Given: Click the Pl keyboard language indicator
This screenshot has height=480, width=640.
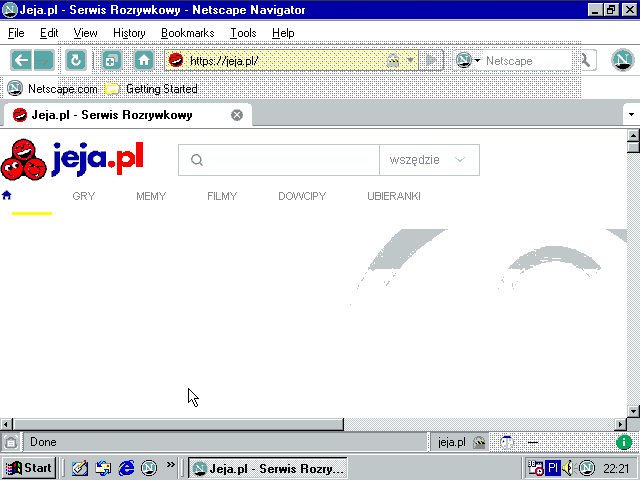Looking at the screenshot, I should coord(553,468).
